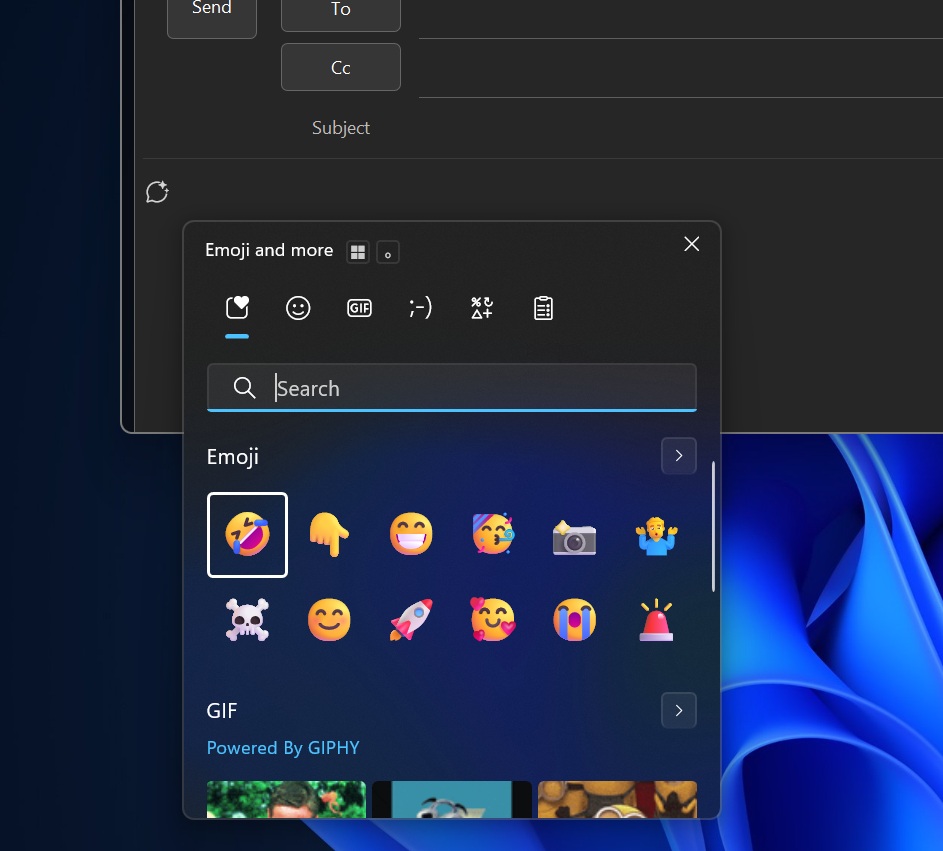Select the partying face emoji
Viewport: 943px width, 851px height.
click(493, 535)
